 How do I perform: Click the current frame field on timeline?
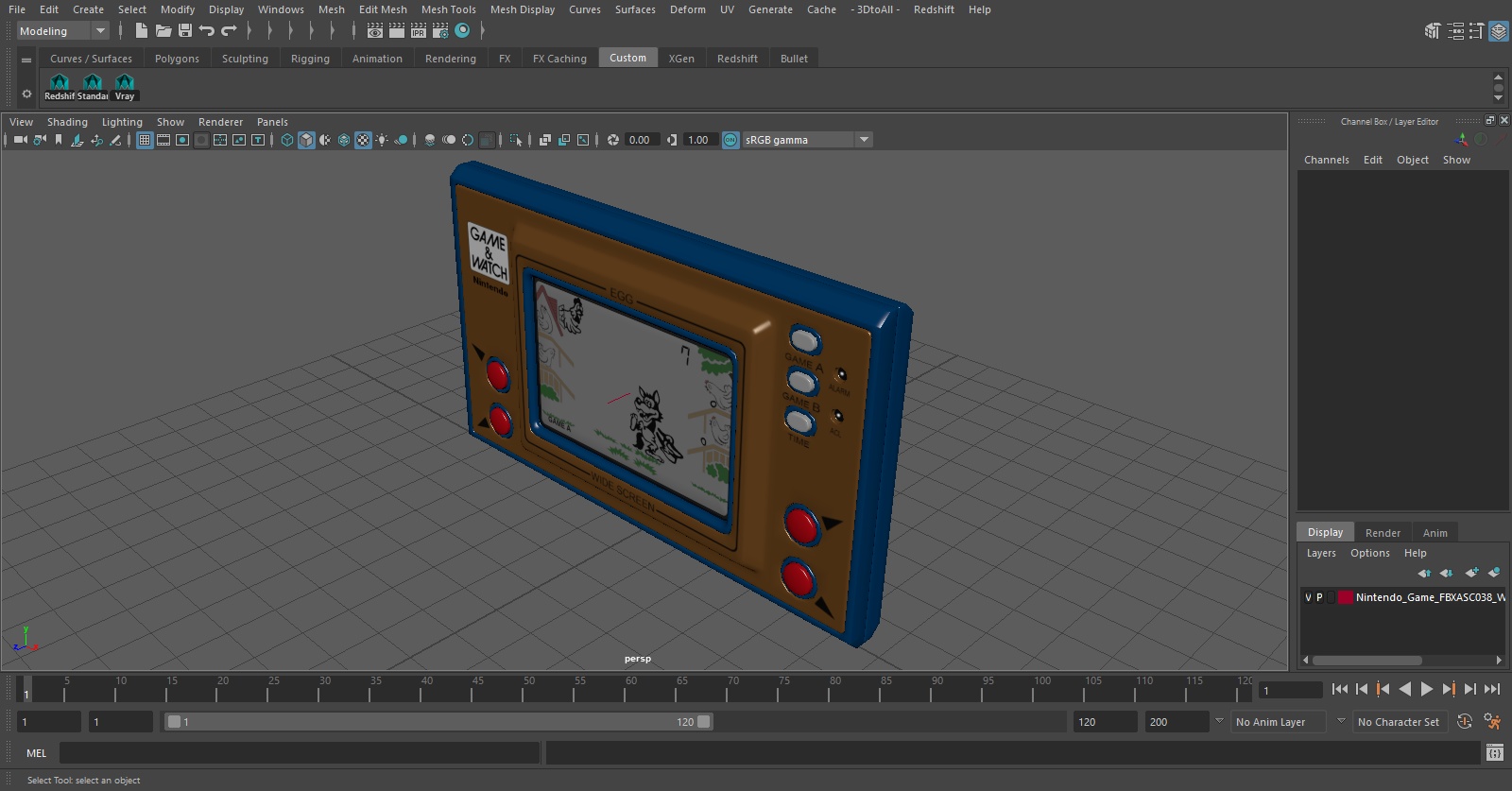(1291, 690)
